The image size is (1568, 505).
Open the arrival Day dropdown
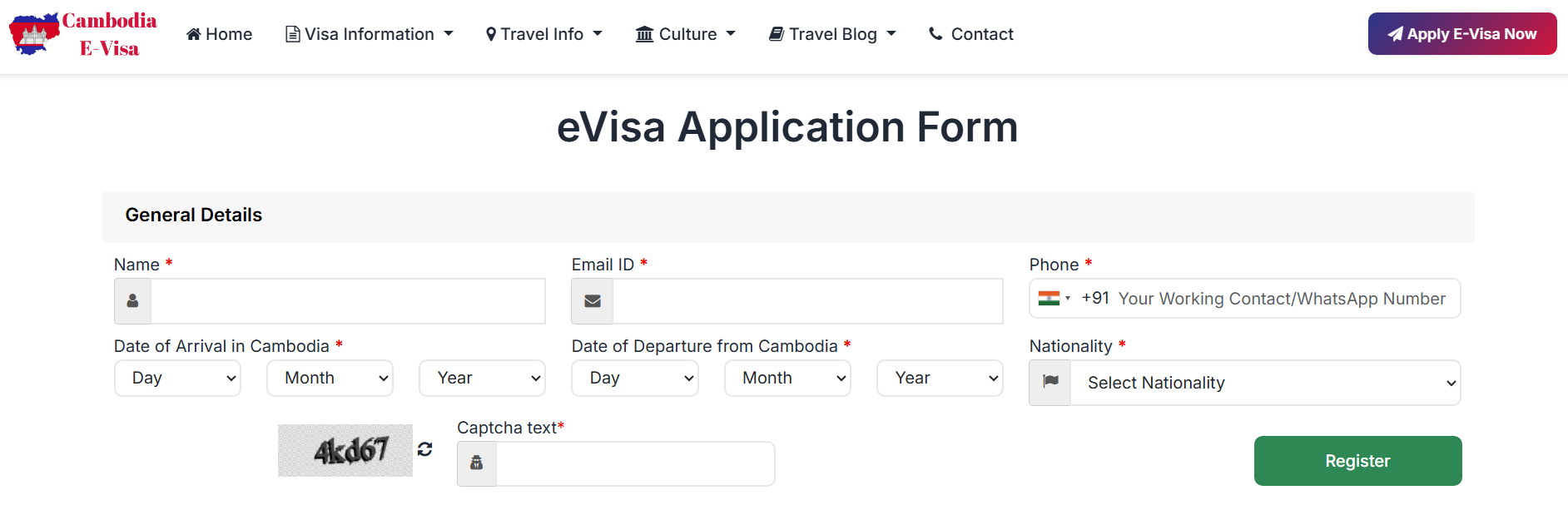(x=177, y=378)
